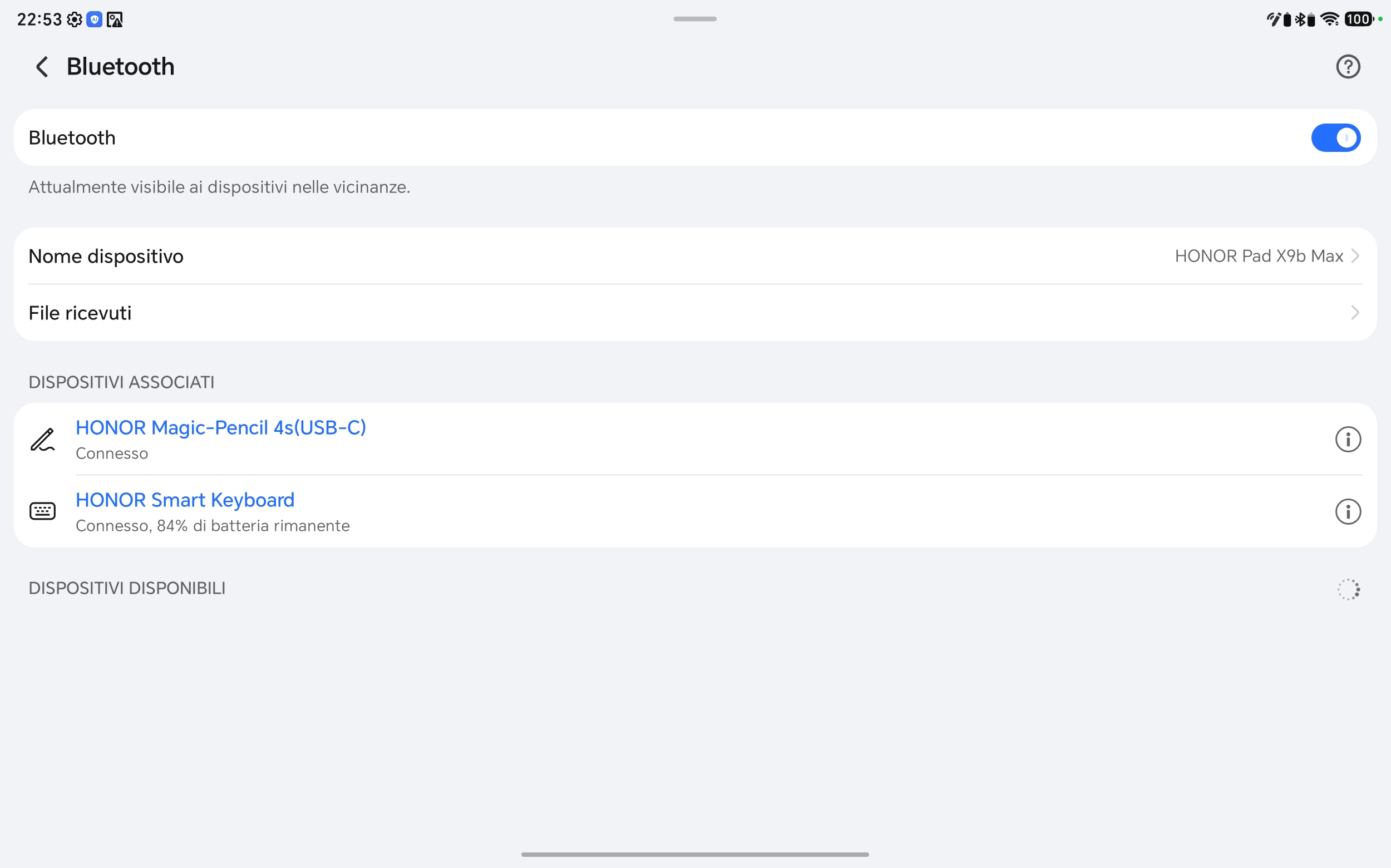Tap the 100 battery level indicator
Screen dimensions: 1391x868
point(1359,19)
